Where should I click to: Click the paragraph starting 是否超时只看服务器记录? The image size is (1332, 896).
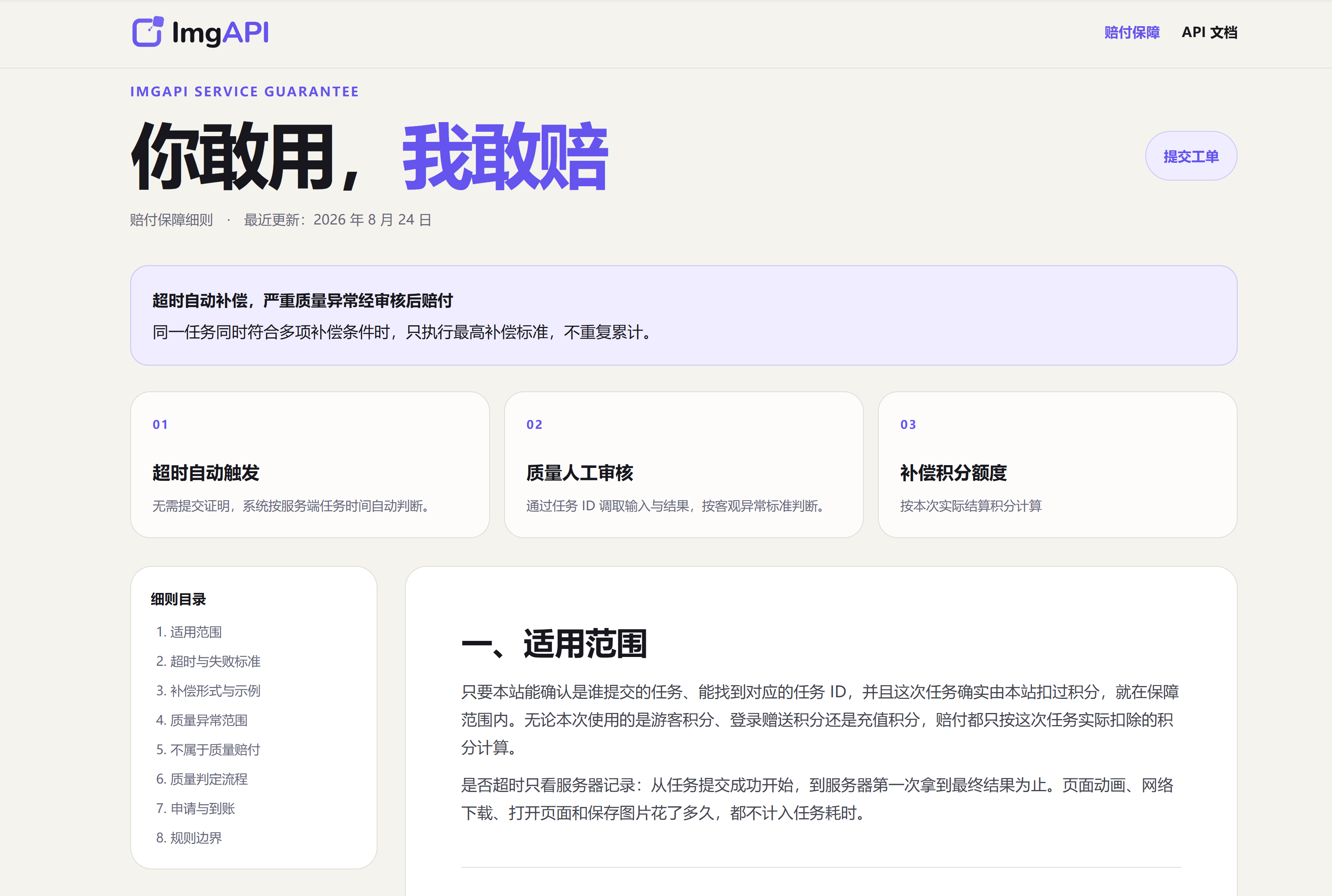click(817, 799)
